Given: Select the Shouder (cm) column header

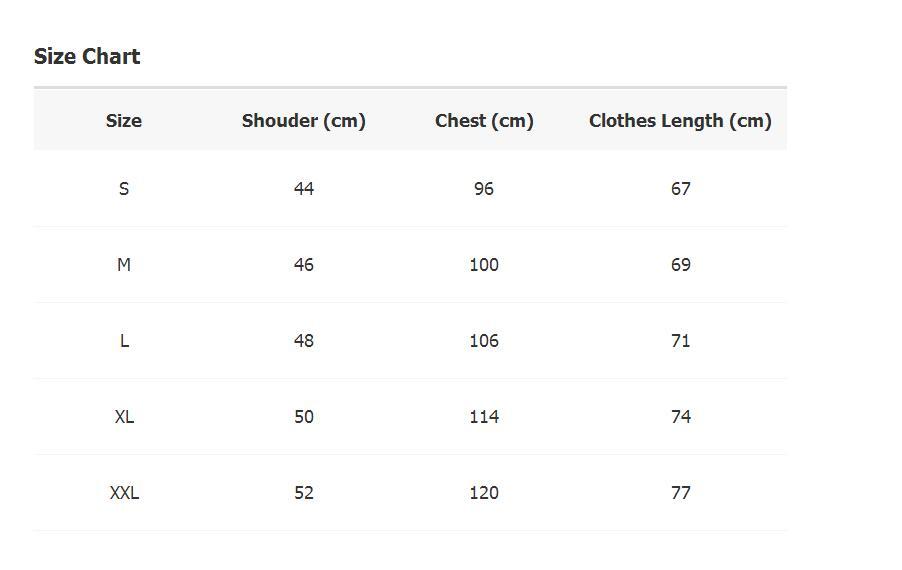Looking at the screenshot, I should tap(304, 121).
